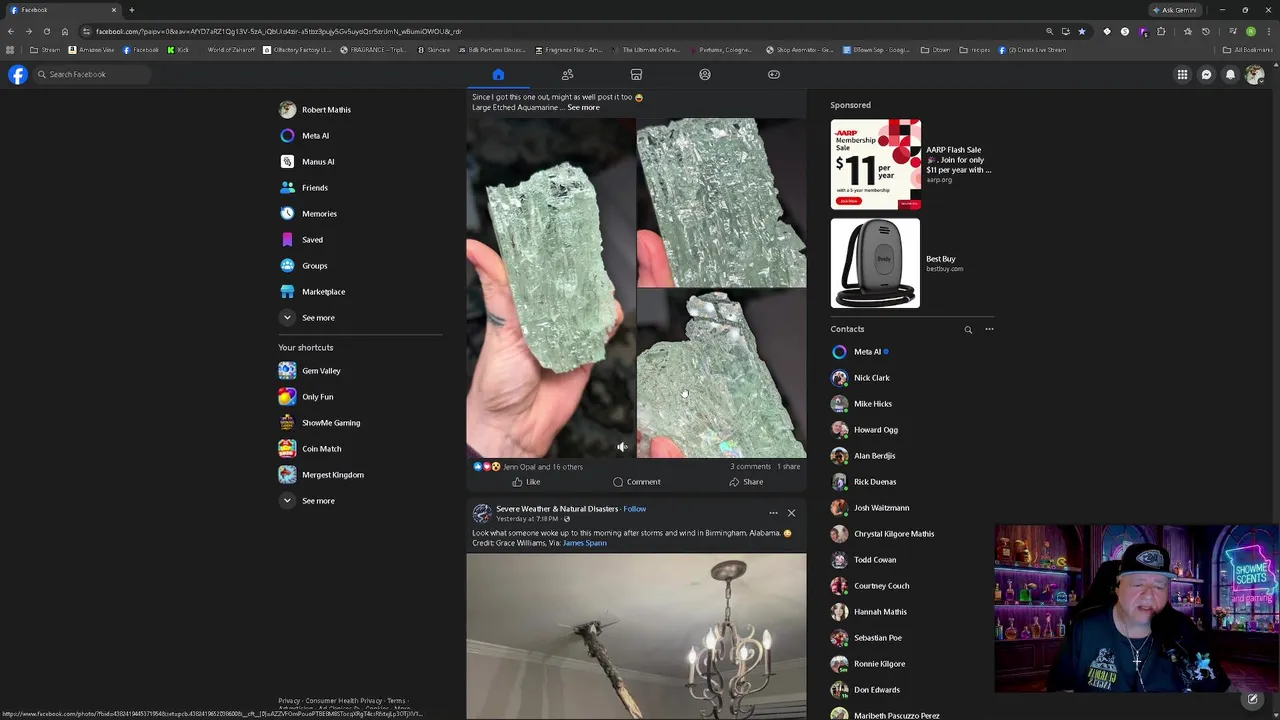
Task: Click the Search Facebook field
Action: [92, 74]
